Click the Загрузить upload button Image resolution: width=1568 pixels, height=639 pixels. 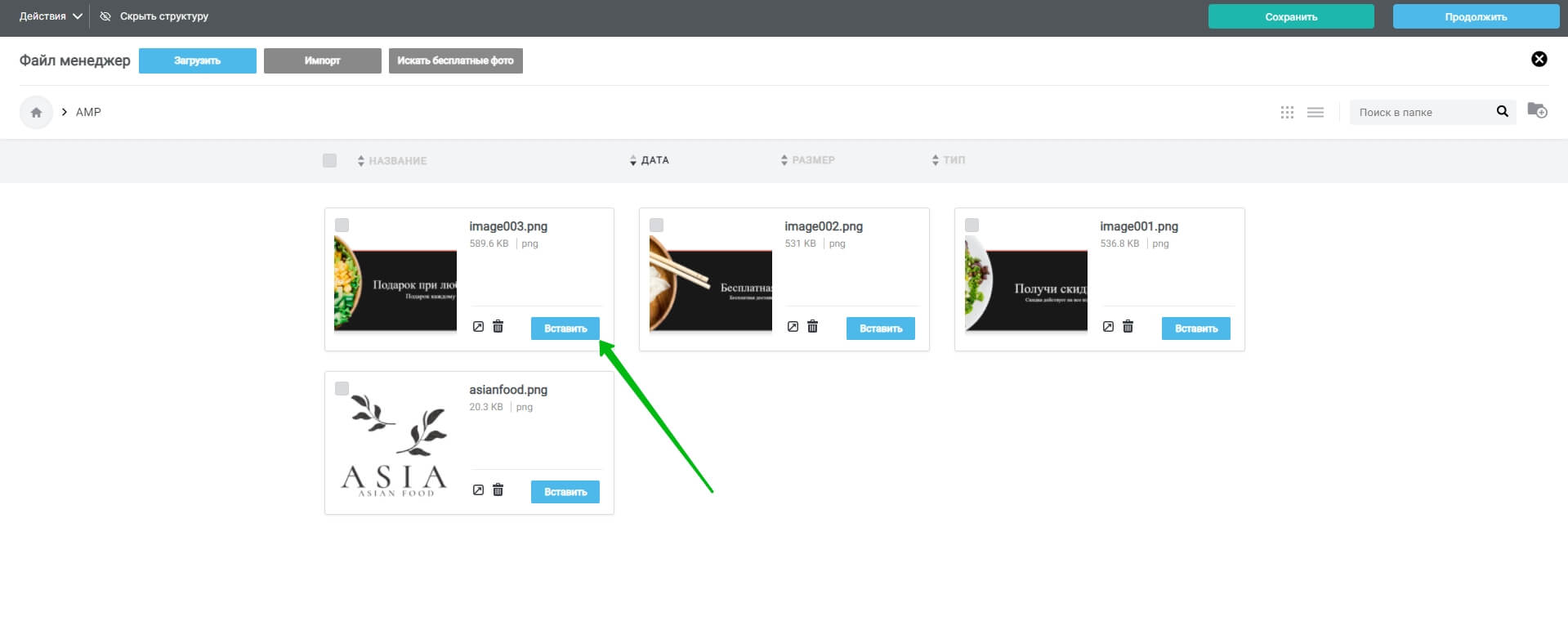(x=198, y=60)
